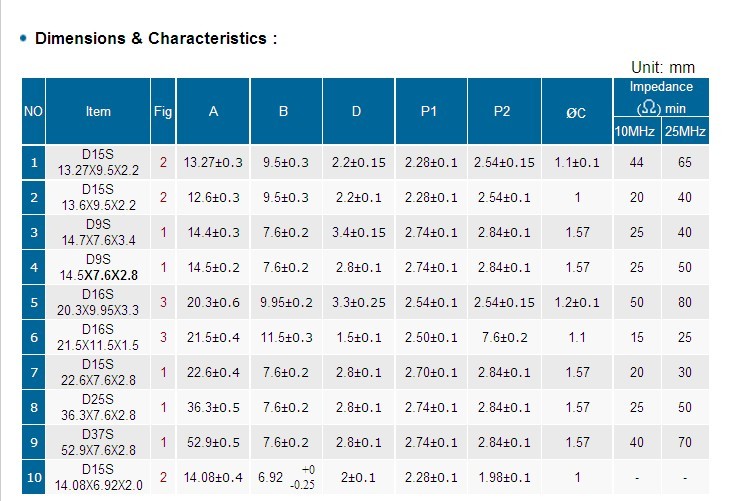The height and width of the screenshot is (501, 730).
Task: Select the 'NO' column header
Action: [34, 111]
